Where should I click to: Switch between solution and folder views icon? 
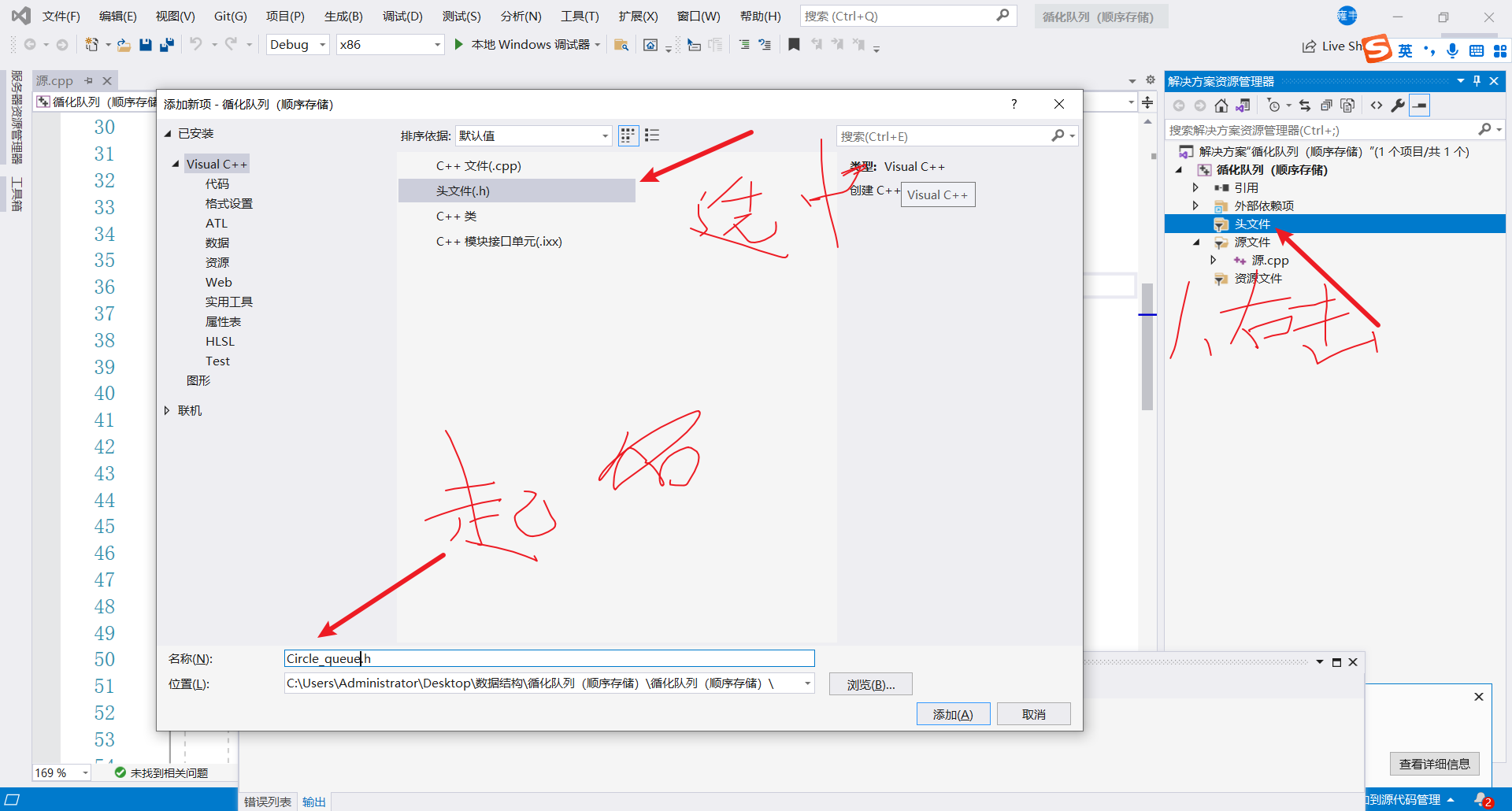point(1243,106)
